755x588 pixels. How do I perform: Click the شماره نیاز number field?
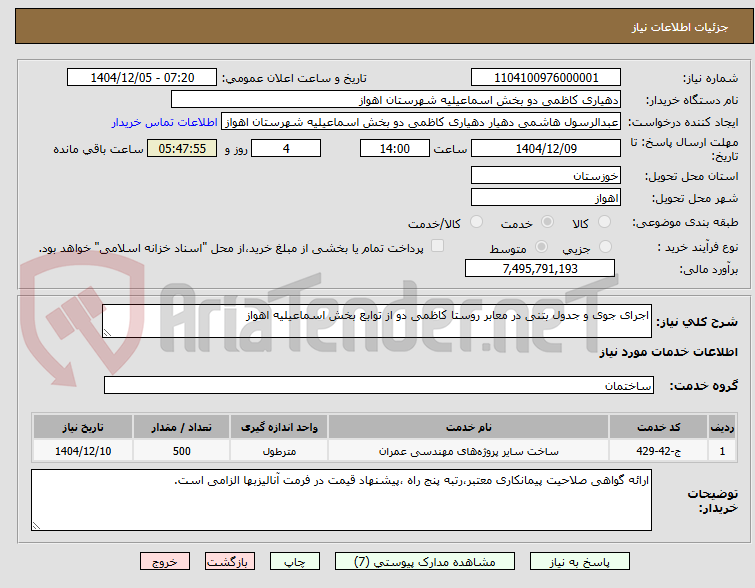click(546, 78)
